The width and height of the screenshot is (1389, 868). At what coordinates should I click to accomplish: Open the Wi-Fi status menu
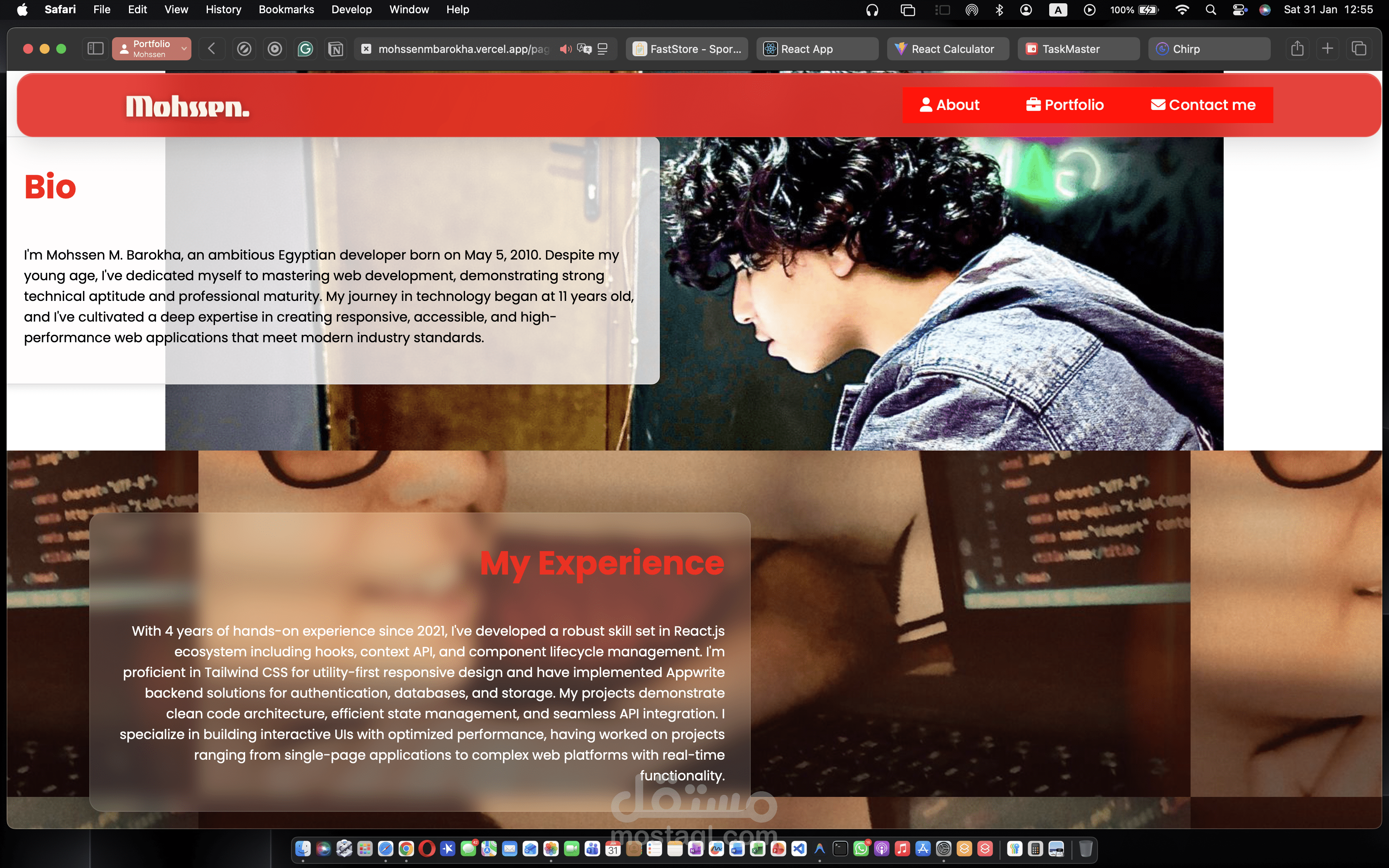(x=1182, y=10)
